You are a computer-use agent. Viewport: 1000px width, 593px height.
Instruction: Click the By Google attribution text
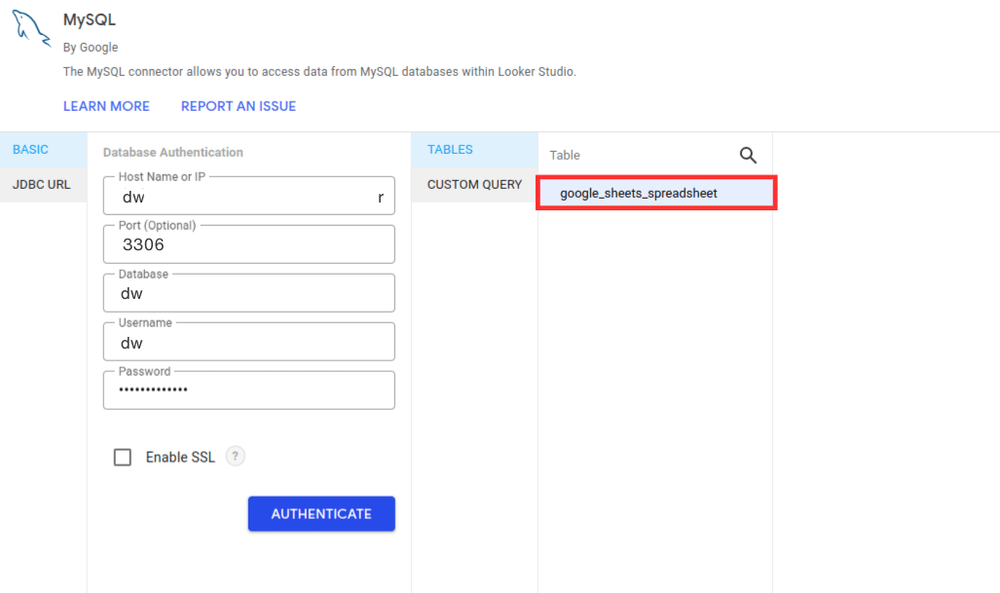(90, 47)
